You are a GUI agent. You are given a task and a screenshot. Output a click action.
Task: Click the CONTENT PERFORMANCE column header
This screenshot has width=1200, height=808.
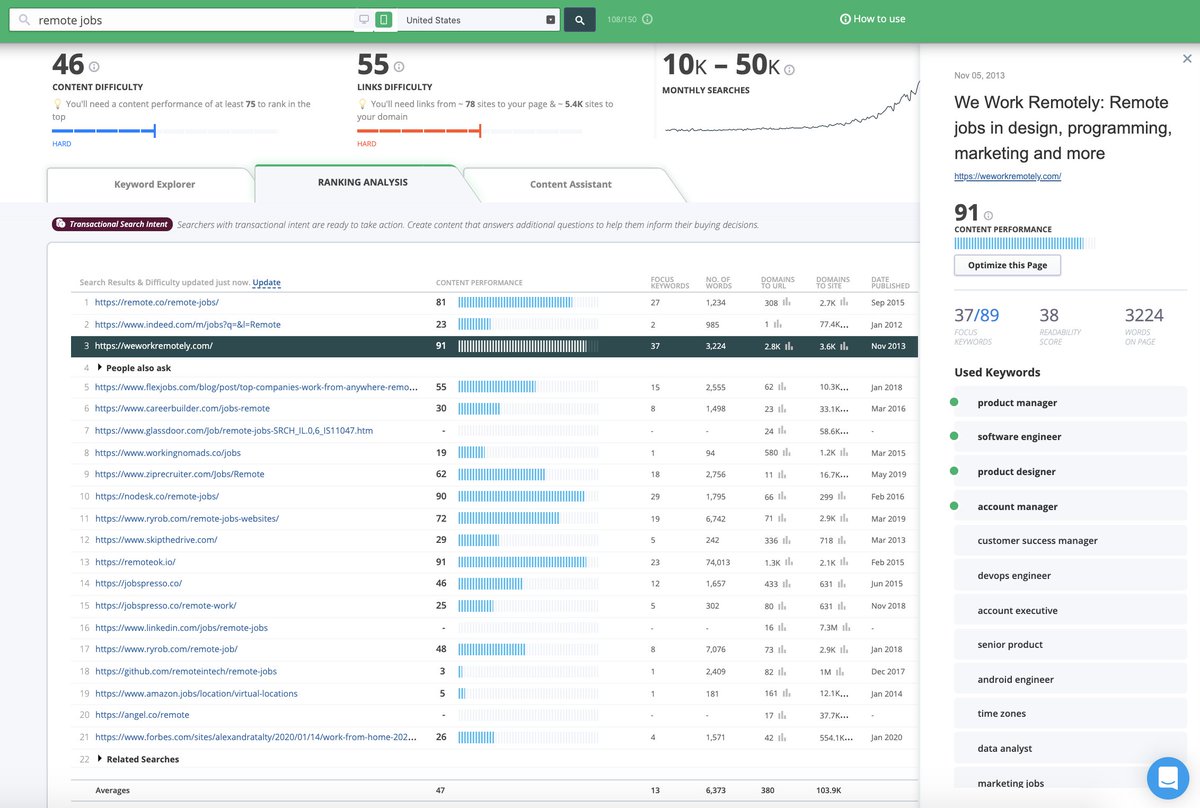coord(479,283)
